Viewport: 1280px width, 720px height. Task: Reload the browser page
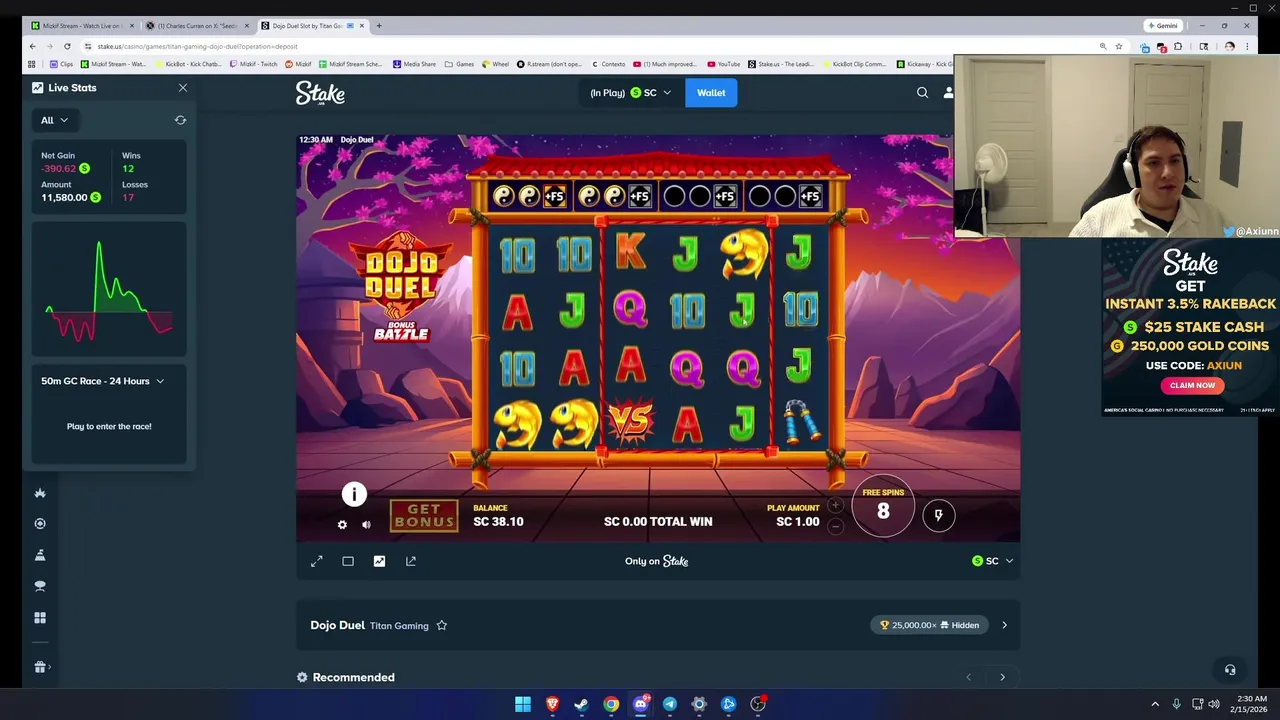pyautogui.click(x=67, y=46)
